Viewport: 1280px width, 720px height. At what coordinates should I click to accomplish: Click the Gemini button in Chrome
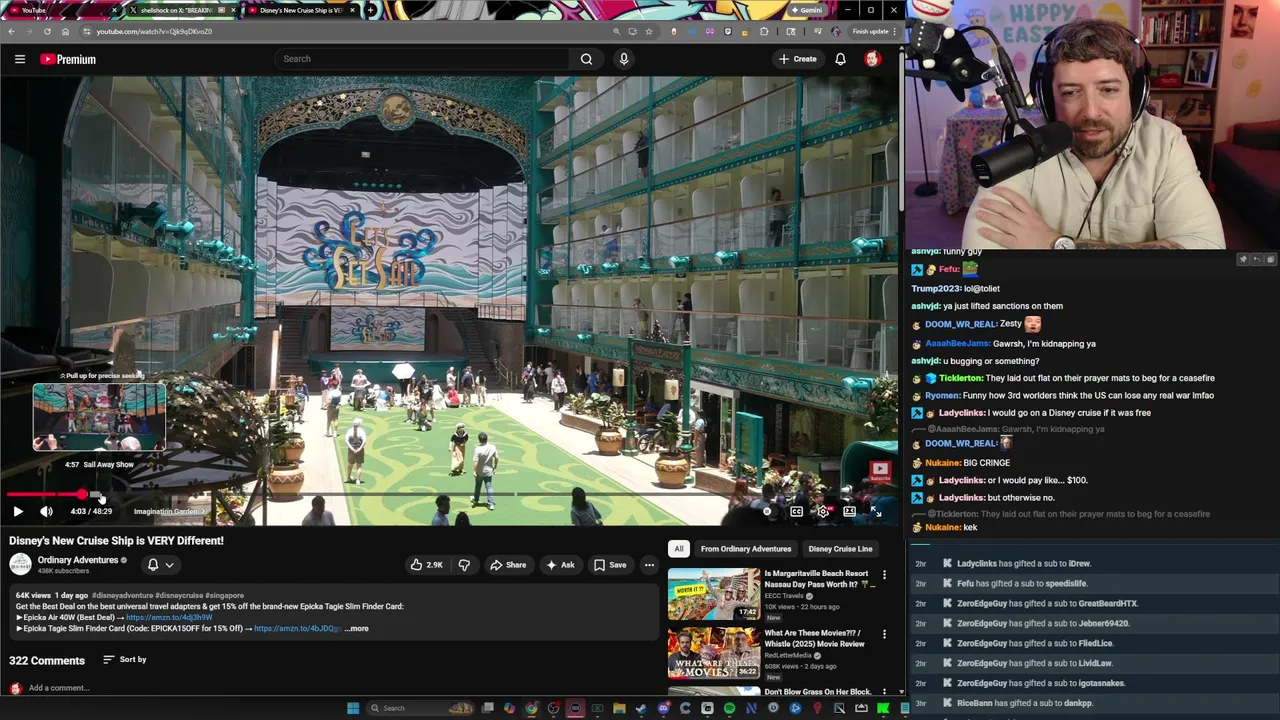click(808, 10)
